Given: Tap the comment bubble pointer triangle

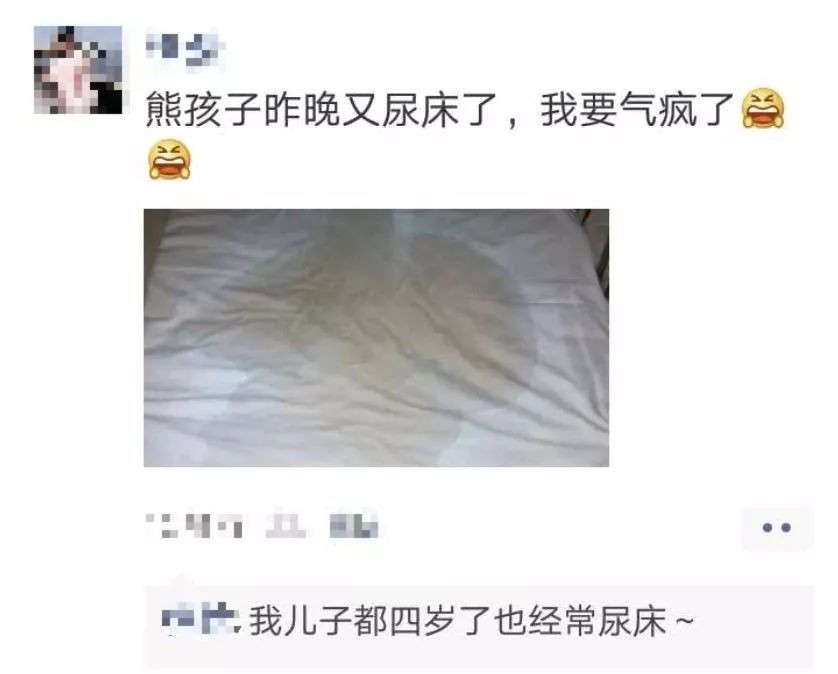Looking at the screenshot, I should point(181,580).
